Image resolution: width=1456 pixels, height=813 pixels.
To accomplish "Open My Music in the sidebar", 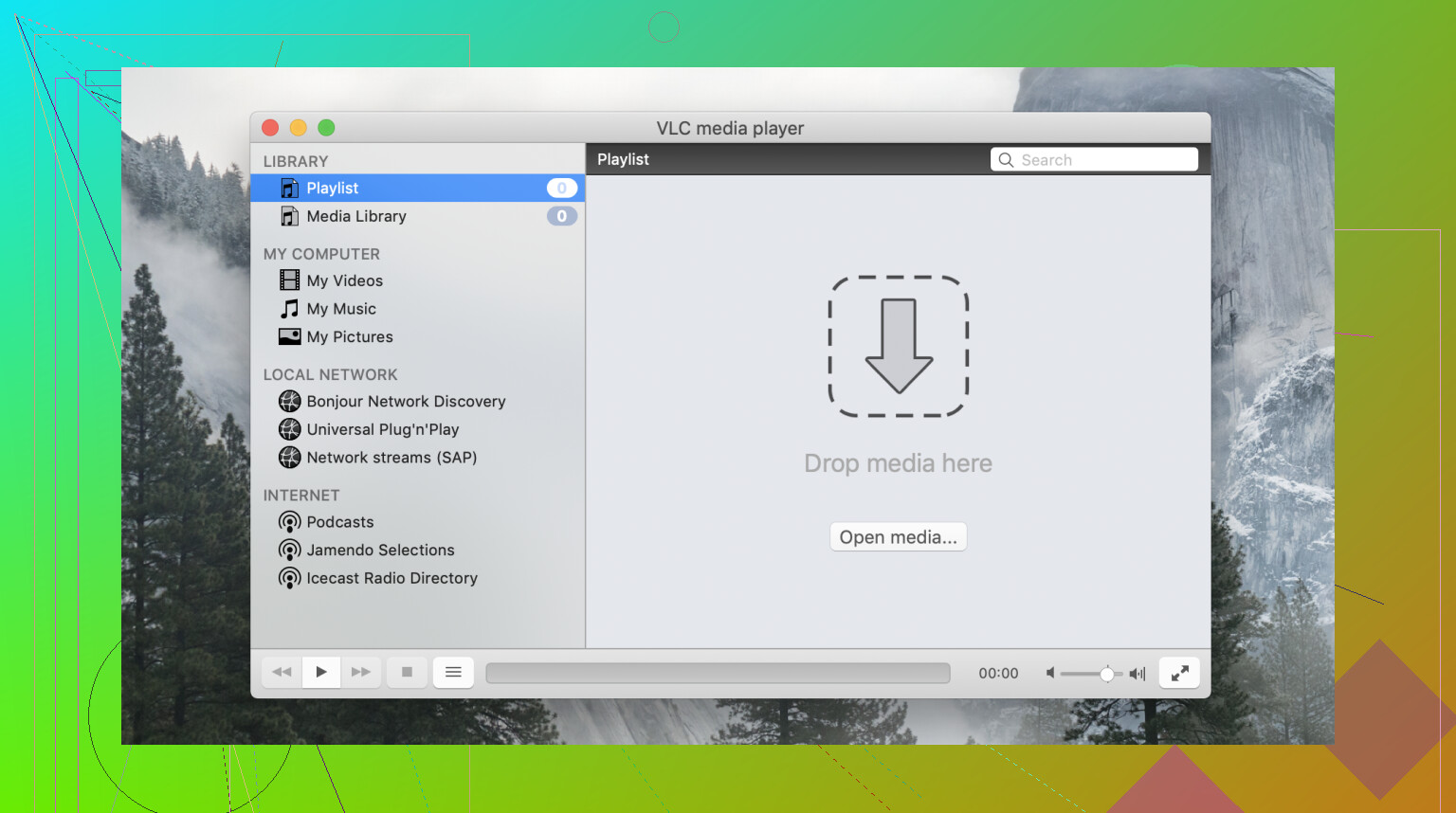I will (418, 309).
